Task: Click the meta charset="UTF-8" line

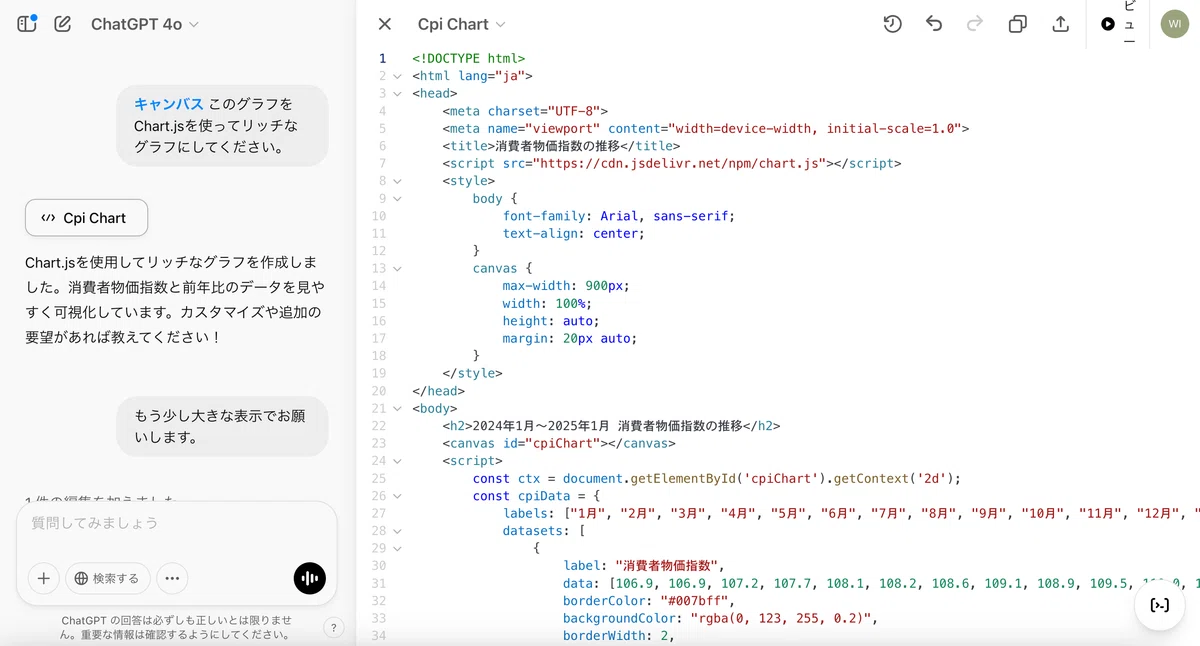Action: coord(525,111)
